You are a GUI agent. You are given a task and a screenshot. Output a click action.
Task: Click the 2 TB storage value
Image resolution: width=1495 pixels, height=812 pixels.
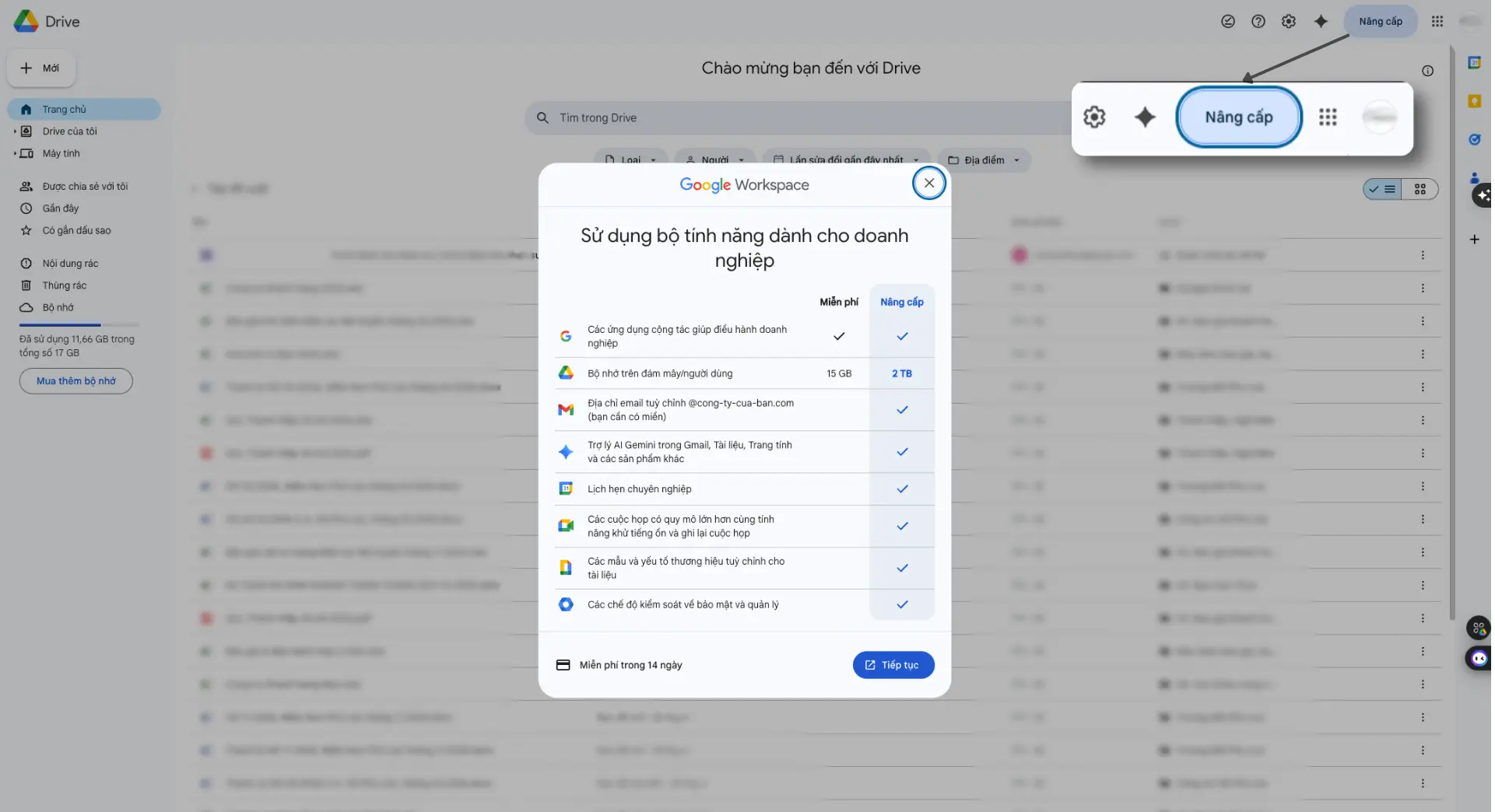pyautogui.click(x=904, y=374)
